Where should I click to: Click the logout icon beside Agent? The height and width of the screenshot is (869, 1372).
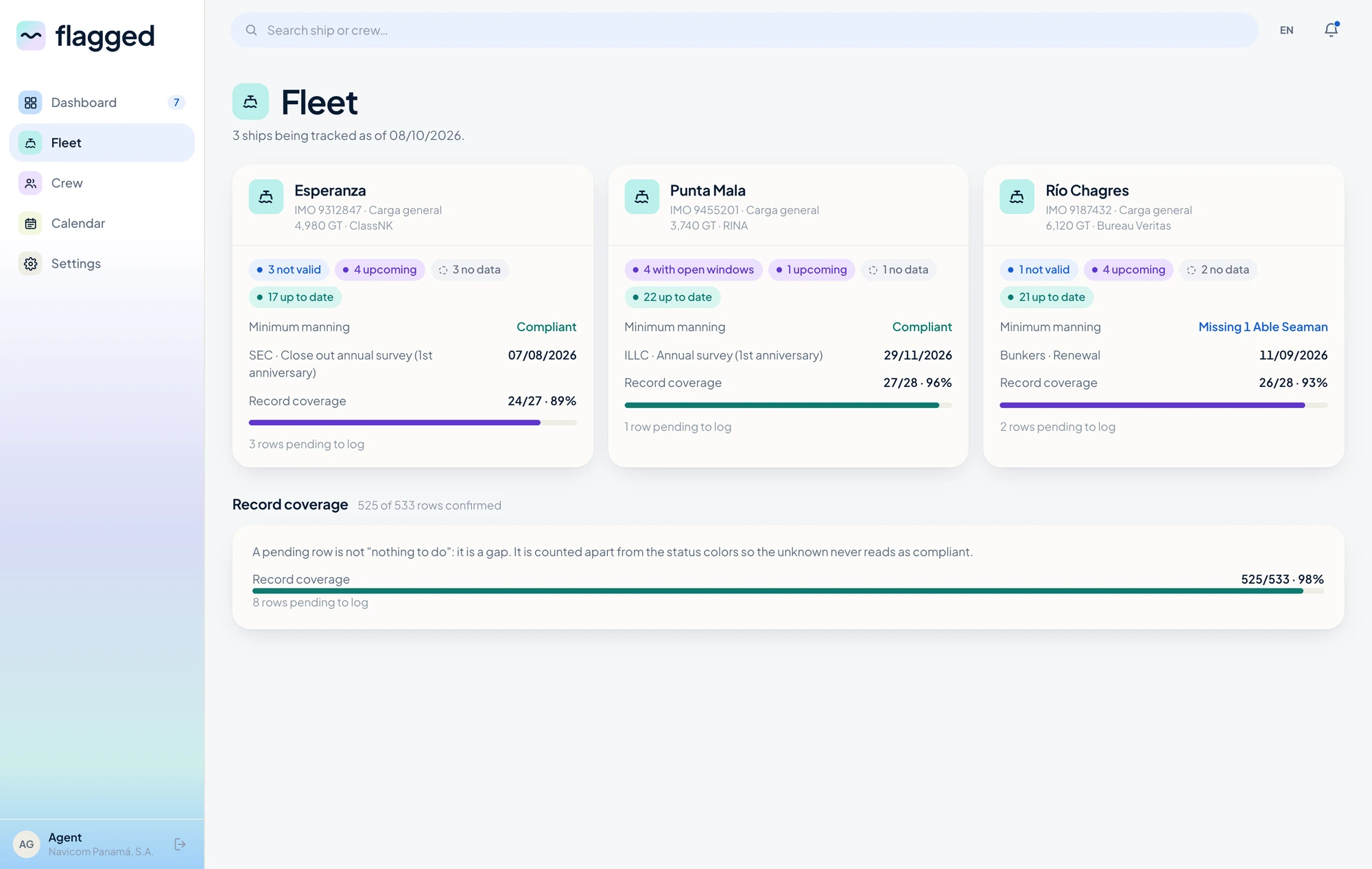pyautogui.click(x=180, y=844)
